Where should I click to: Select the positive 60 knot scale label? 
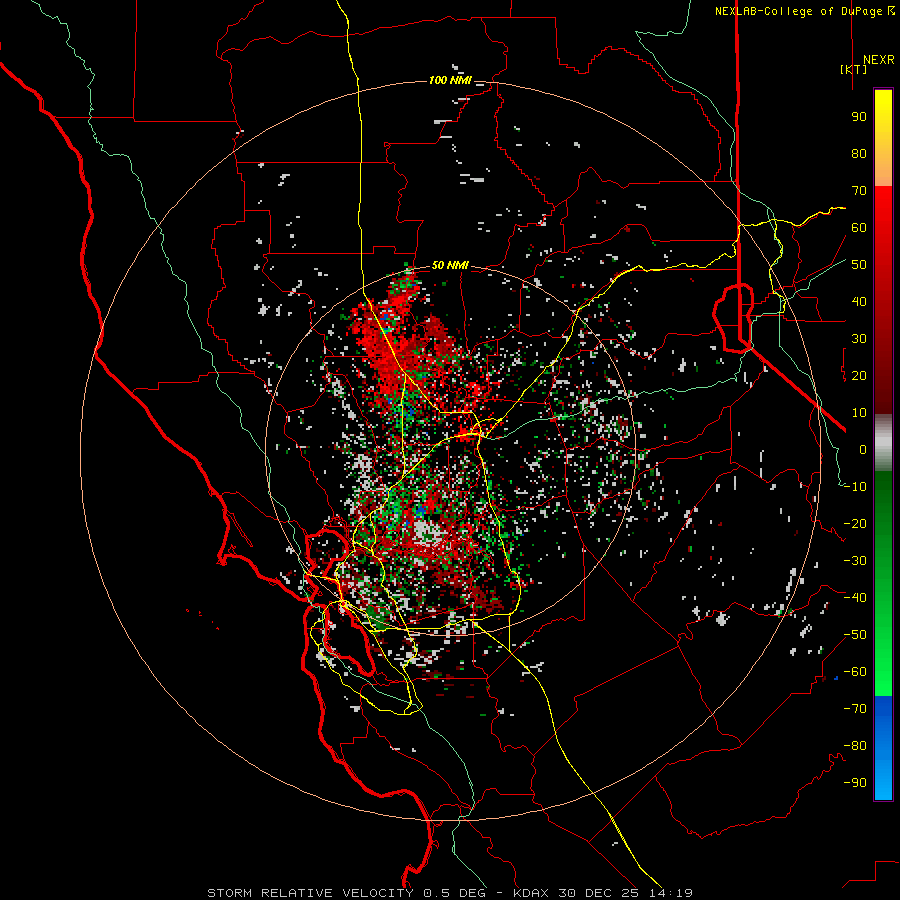[x=859, y=228]
